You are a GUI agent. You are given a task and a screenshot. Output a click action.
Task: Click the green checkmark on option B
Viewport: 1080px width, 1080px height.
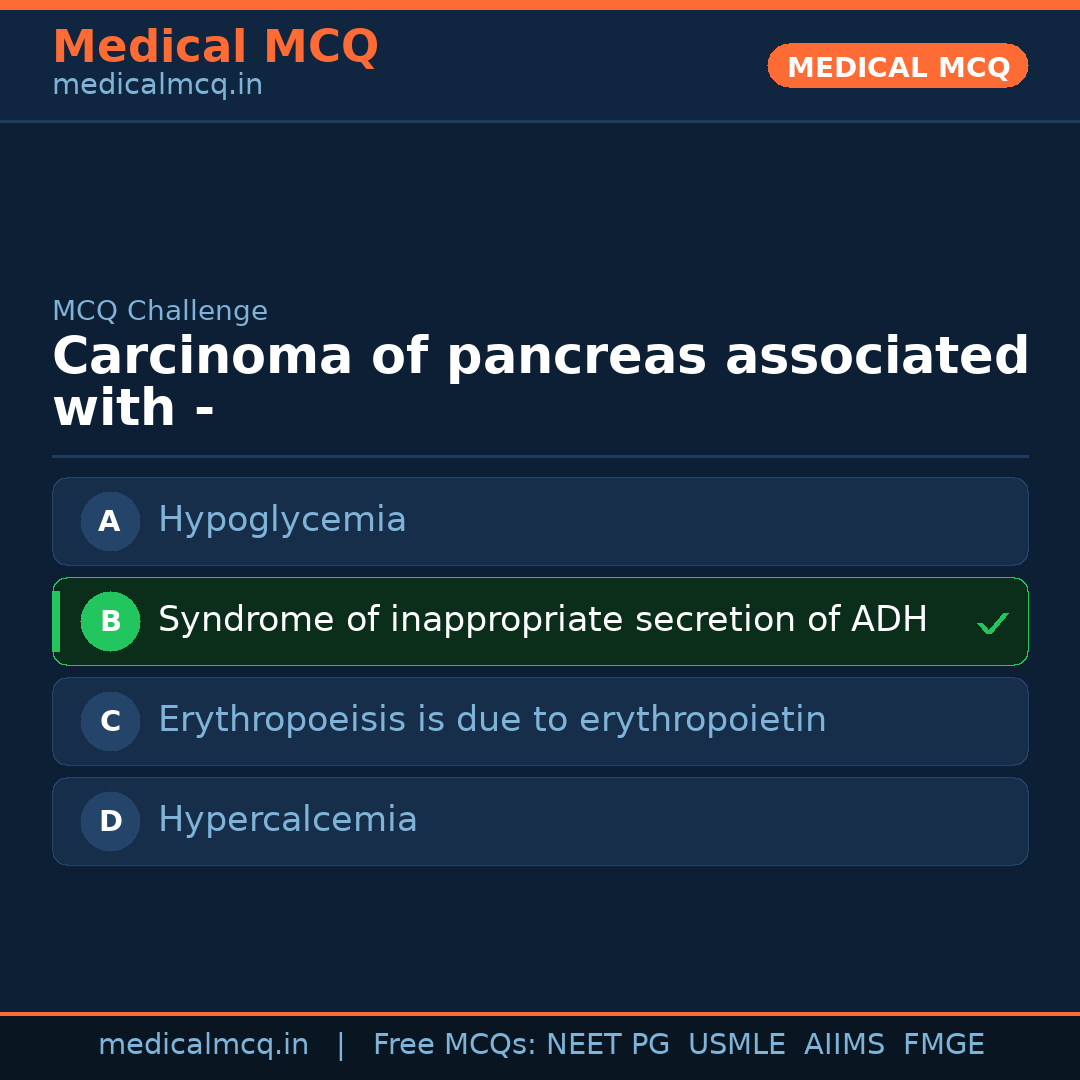tap(992, 624)
